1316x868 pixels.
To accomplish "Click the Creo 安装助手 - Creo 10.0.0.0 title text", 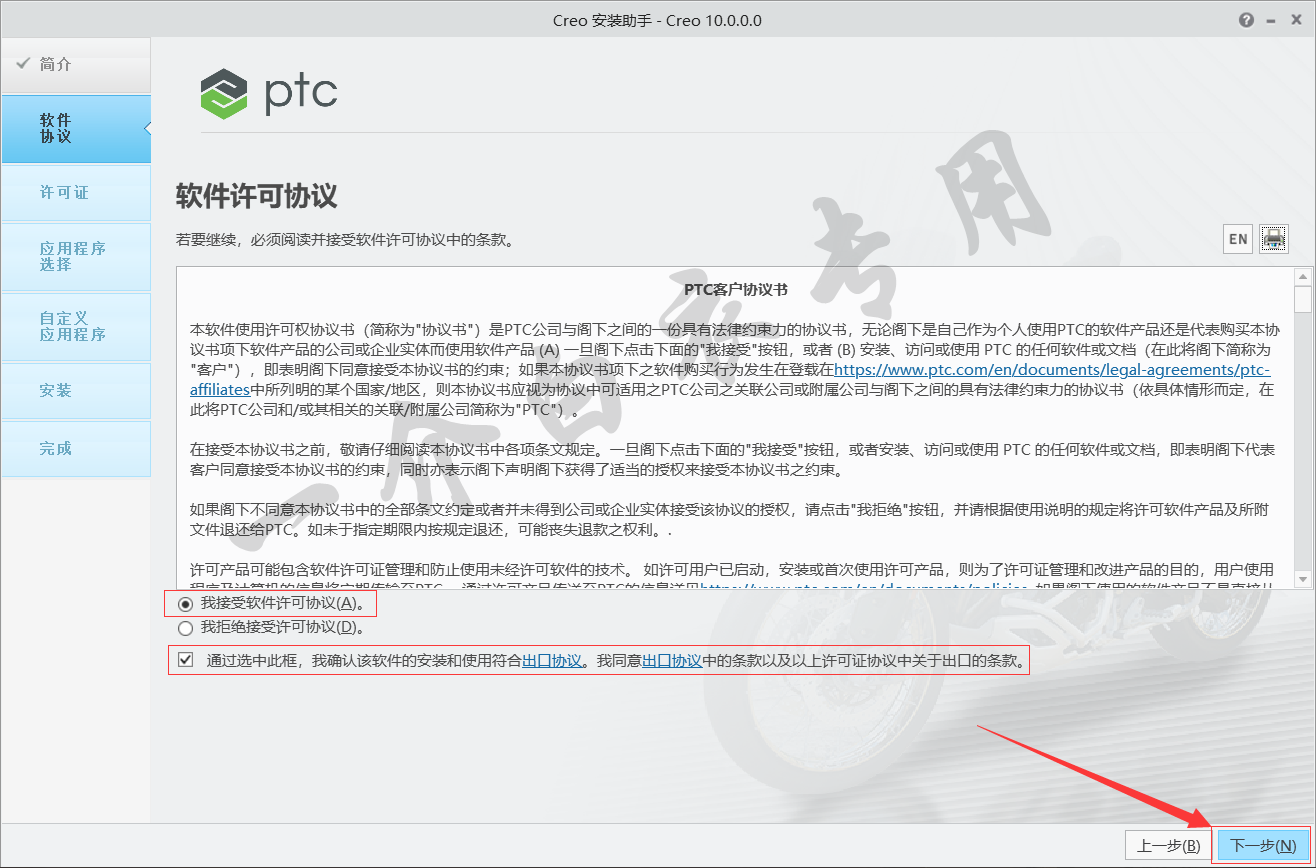I will coord(657,20).
